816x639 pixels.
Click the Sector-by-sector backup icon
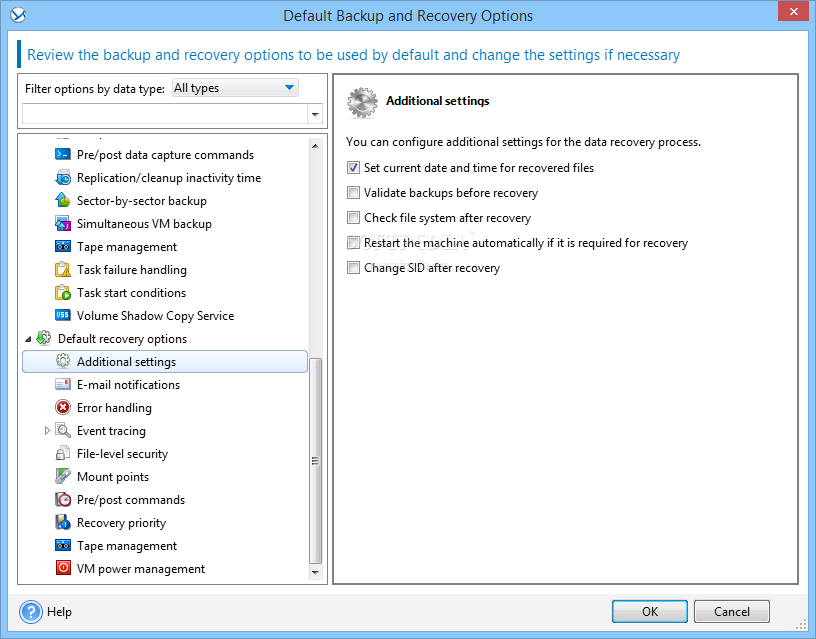click(63, 200)
